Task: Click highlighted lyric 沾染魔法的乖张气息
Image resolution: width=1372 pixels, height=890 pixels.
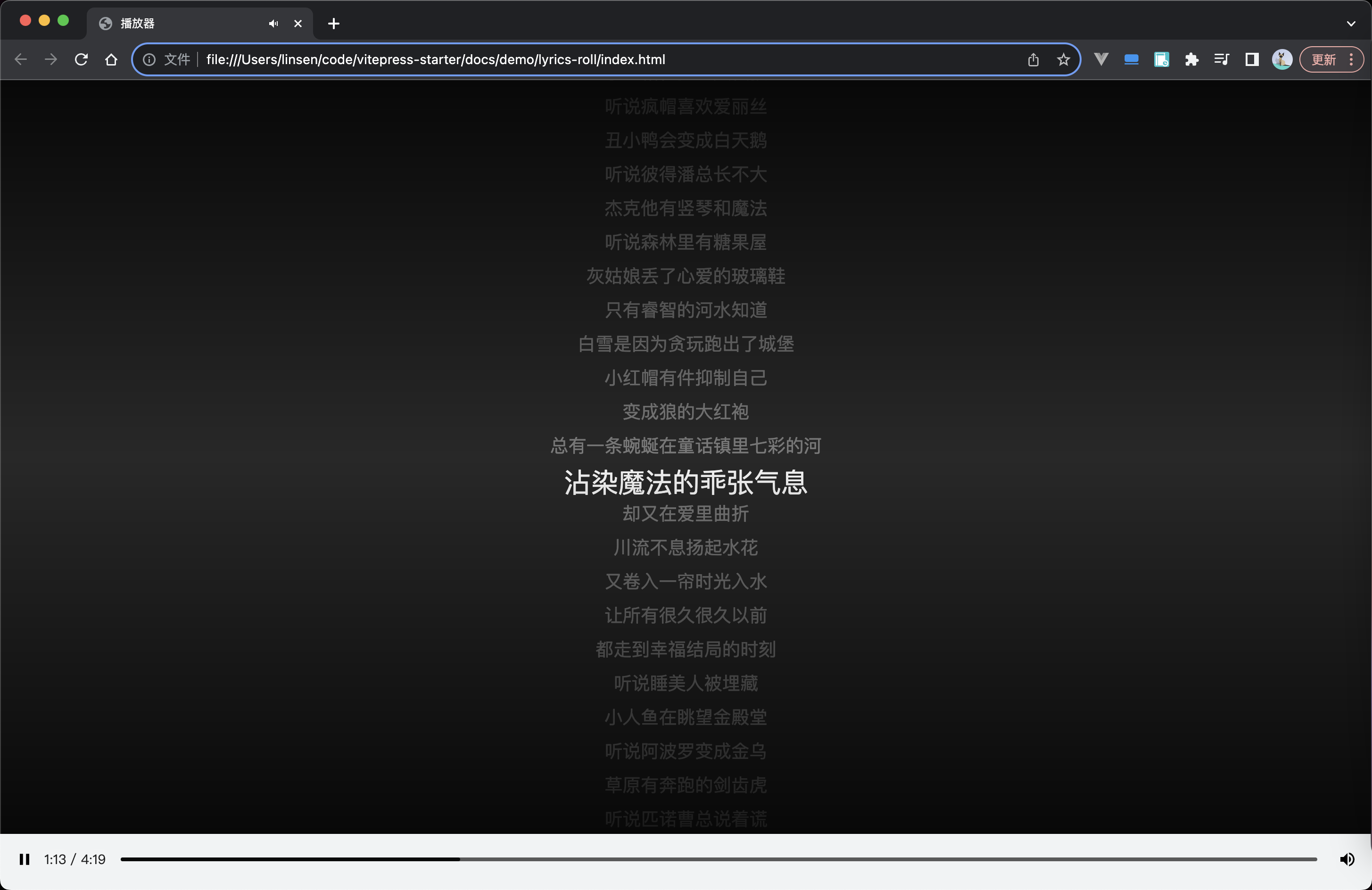Action: coord(686,482)
